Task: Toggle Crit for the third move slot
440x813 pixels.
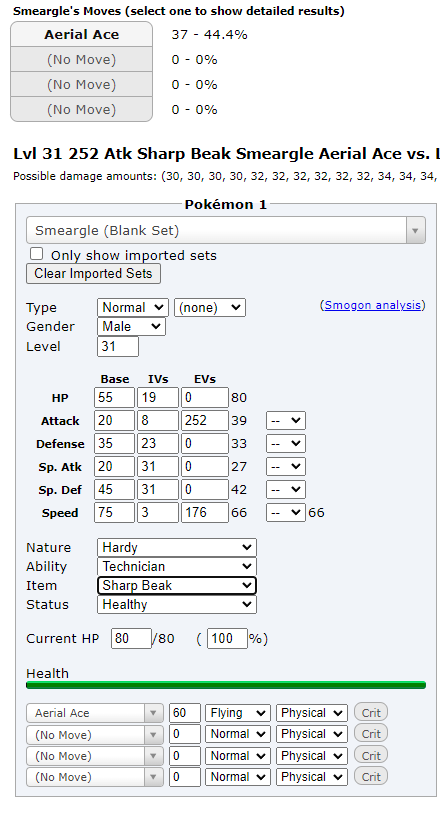Action: point(371,756)
